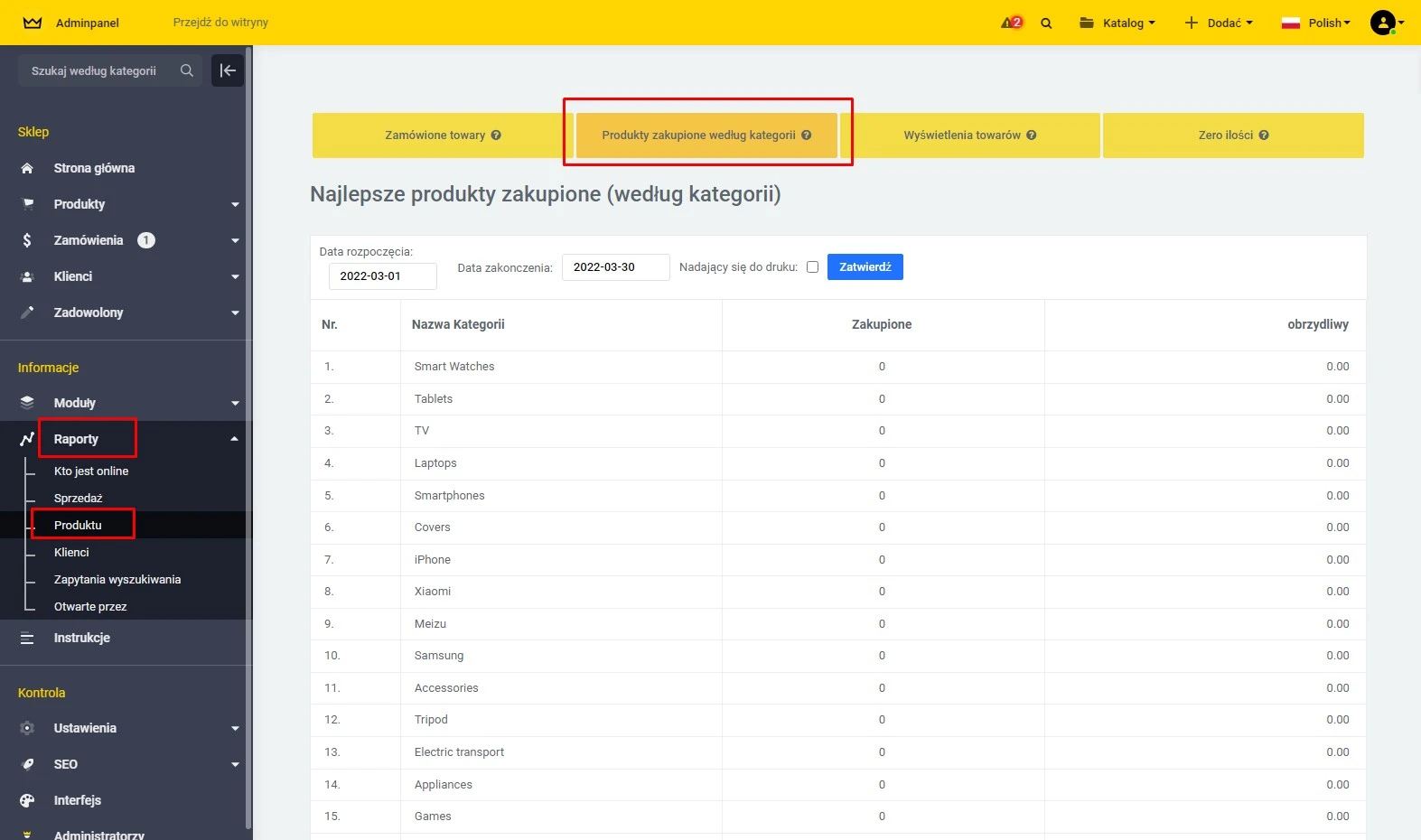Click the Adminpanel title link
1421x840 pixels.
pos(88,23)
